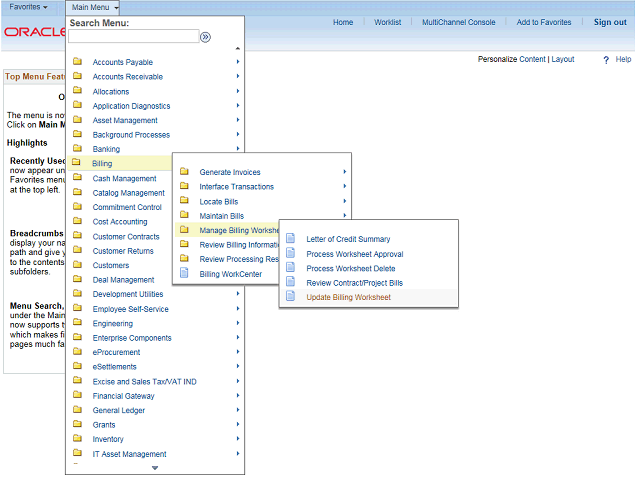This screenshot has width=640, height=480.
Task: Open the Worklist link
Action: pyautogui.click(x=388, y=22)
